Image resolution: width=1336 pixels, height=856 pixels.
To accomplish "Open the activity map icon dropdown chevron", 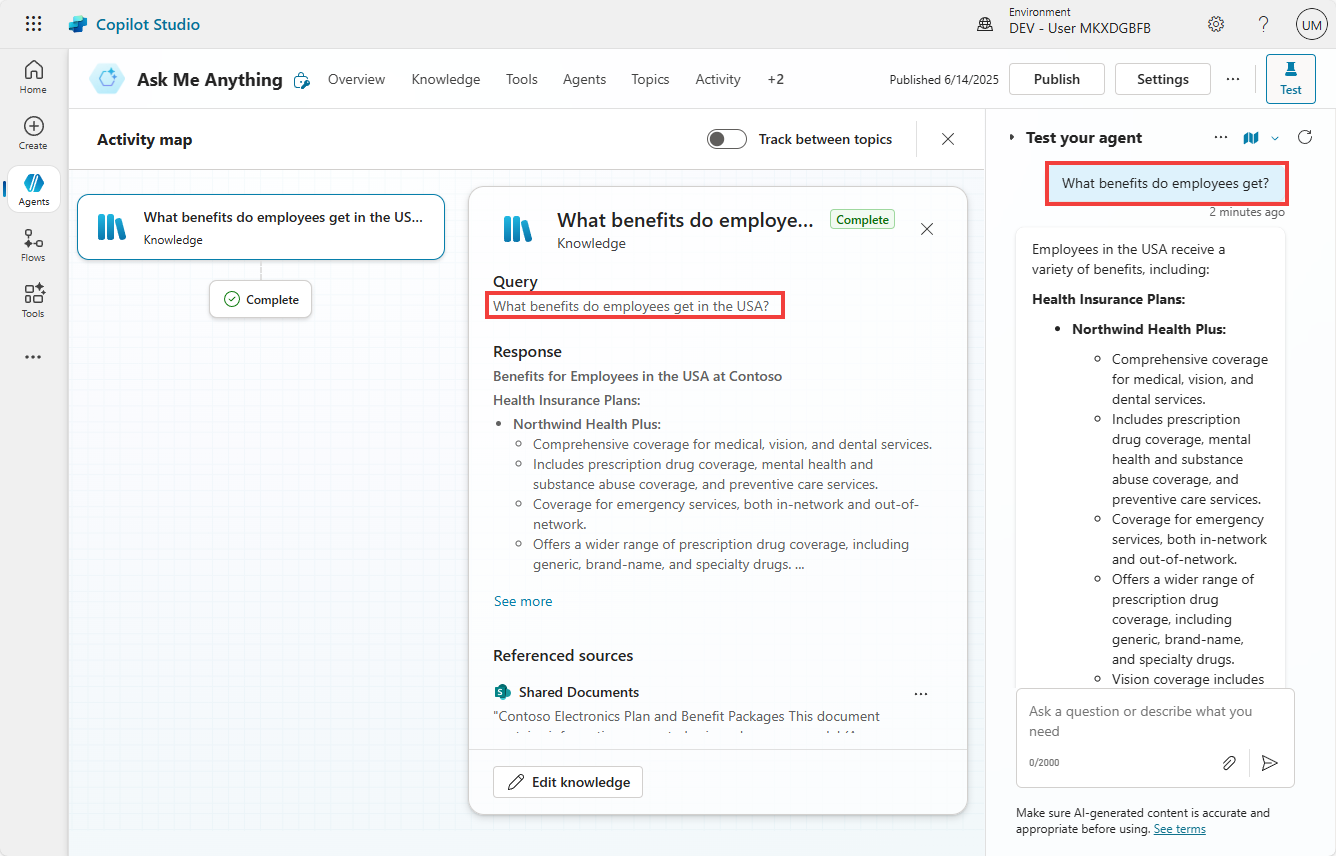I will pos(1275,138).
